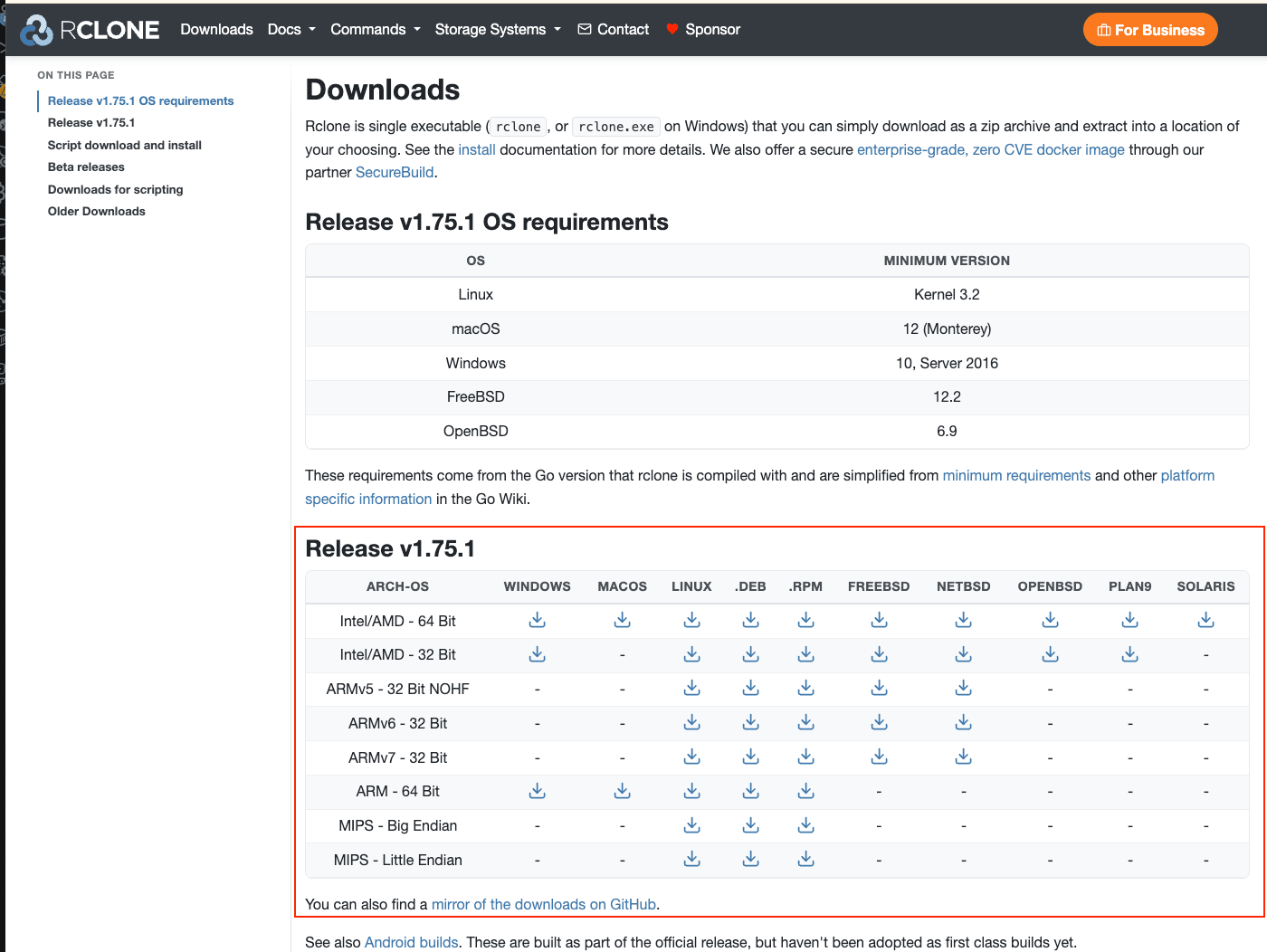
Task: Download ARMv6 32 Bit .deb package
Action: [x=751, y=722]
